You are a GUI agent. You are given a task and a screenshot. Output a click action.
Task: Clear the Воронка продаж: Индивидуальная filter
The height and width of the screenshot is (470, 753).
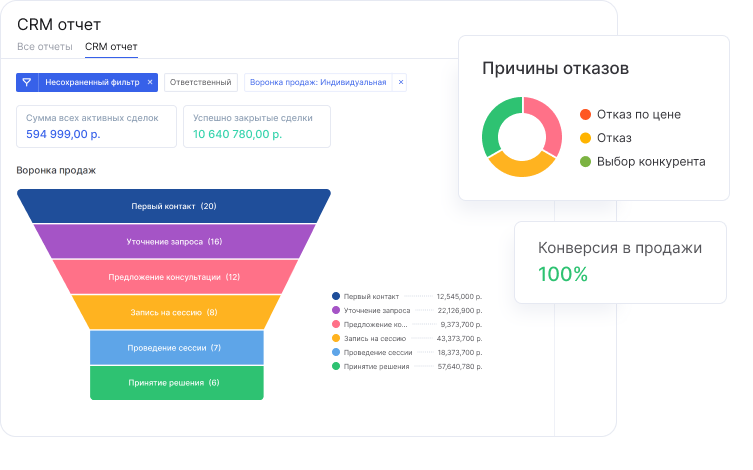click(400, 82)
